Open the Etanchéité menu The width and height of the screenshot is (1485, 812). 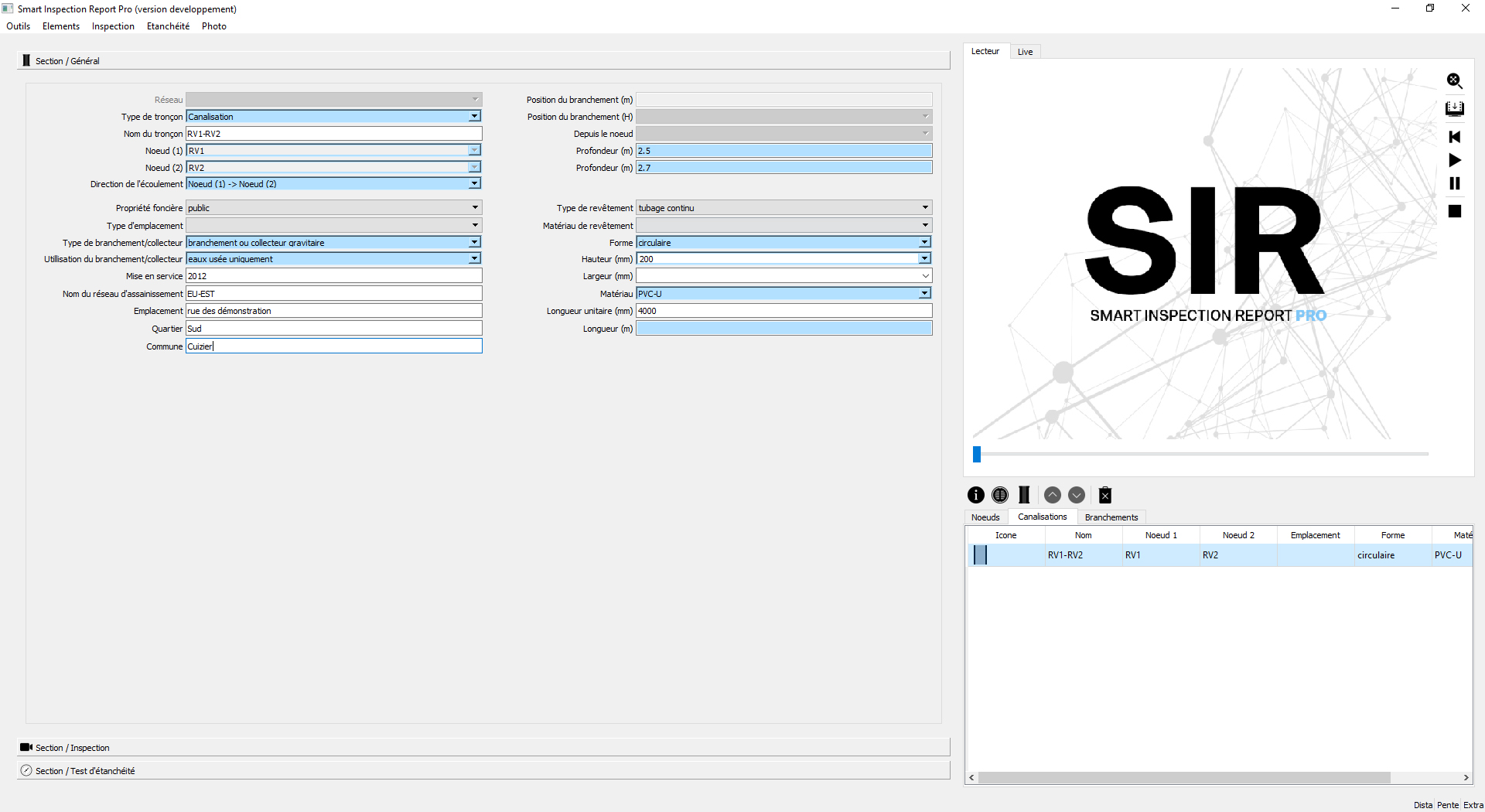point(168,26)
